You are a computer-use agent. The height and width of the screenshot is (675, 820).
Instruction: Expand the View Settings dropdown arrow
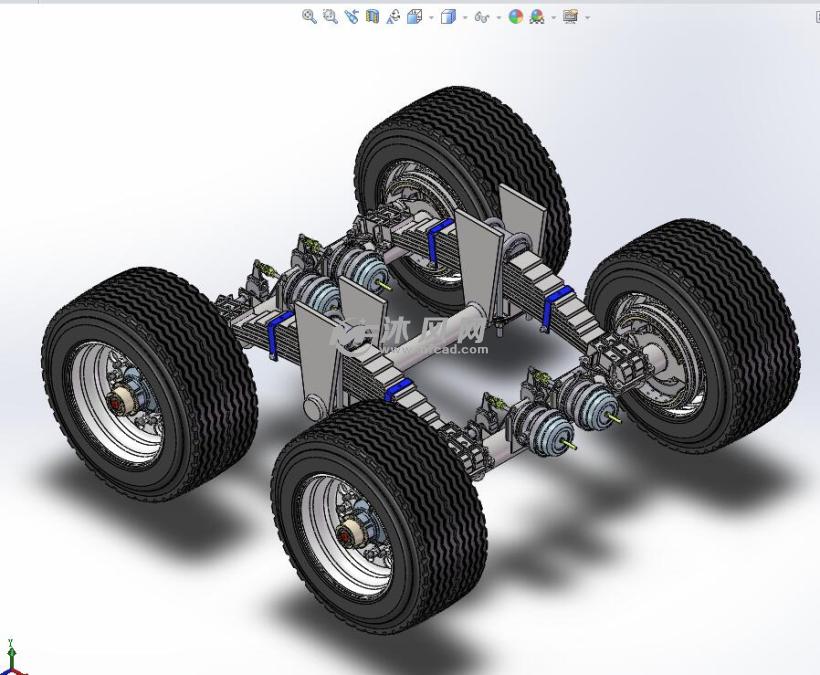[x=587, y=17]
